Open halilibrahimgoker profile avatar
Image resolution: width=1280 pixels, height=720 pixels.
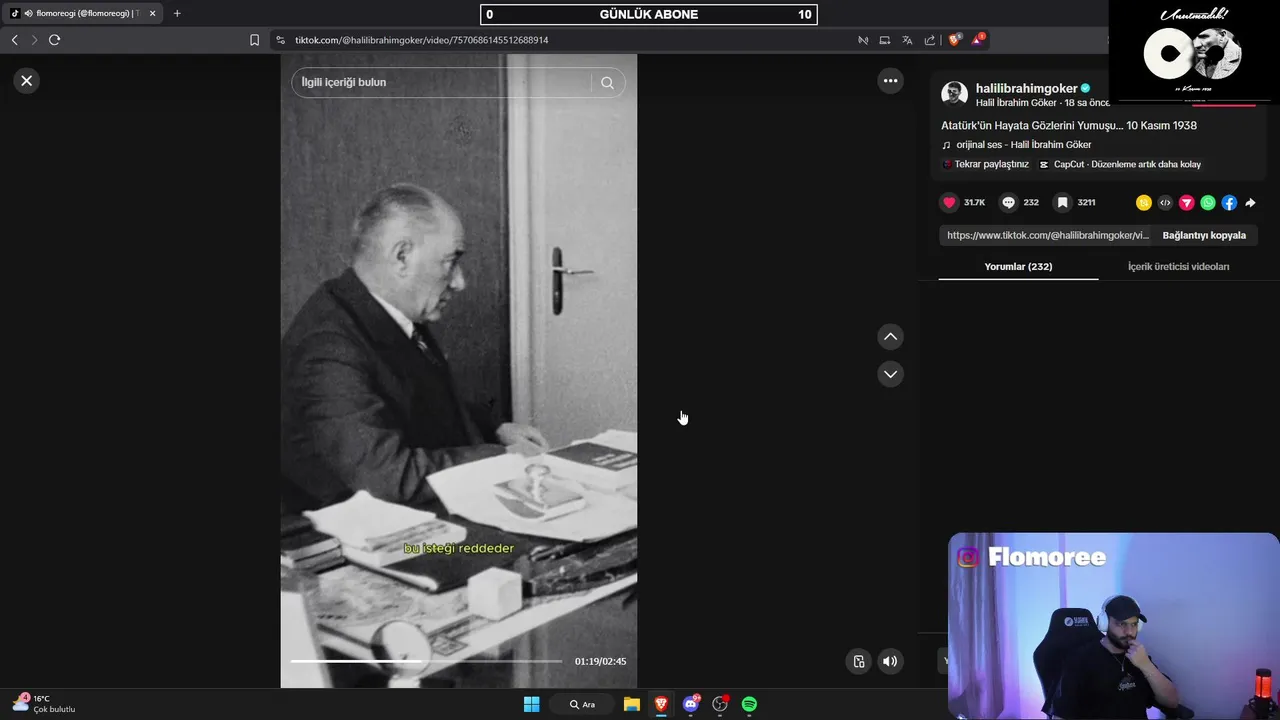955,94
